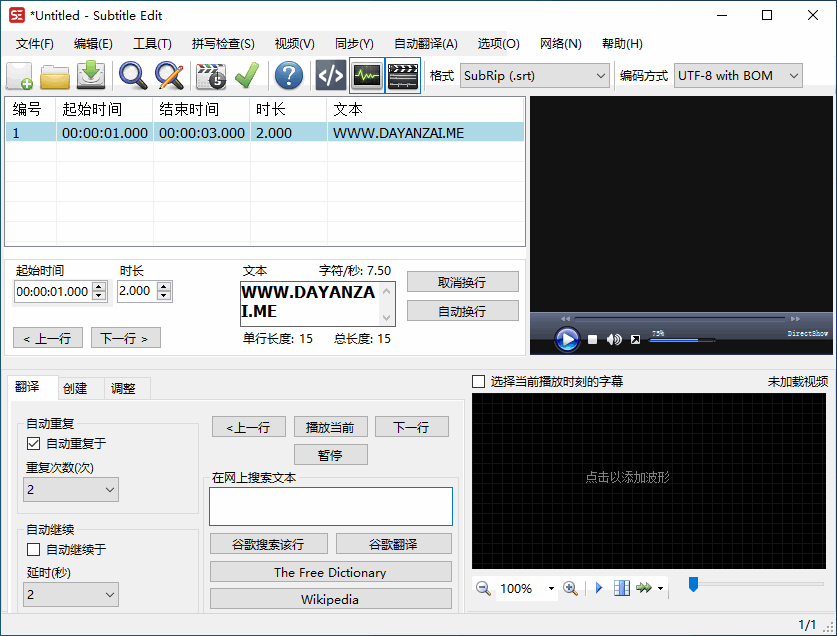Click 下一行 > button in edit panel
This screenshot has width=837, height=636.
coord(125,338)
